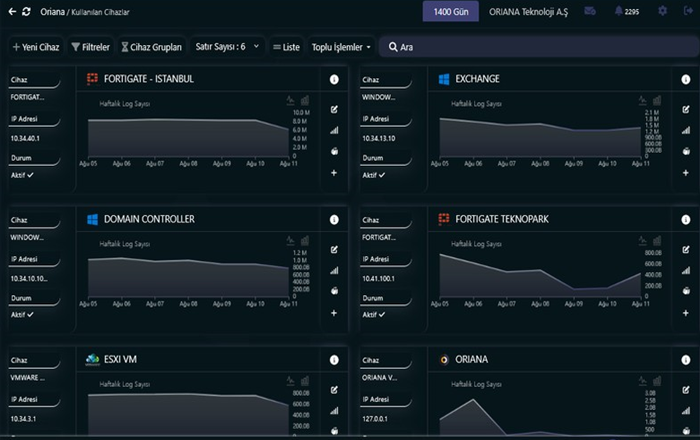Screen dimensions: 700x440
Task: Click Aktif status on DOMAIN CONTROLLER card
Action: (x=22, y=315)
